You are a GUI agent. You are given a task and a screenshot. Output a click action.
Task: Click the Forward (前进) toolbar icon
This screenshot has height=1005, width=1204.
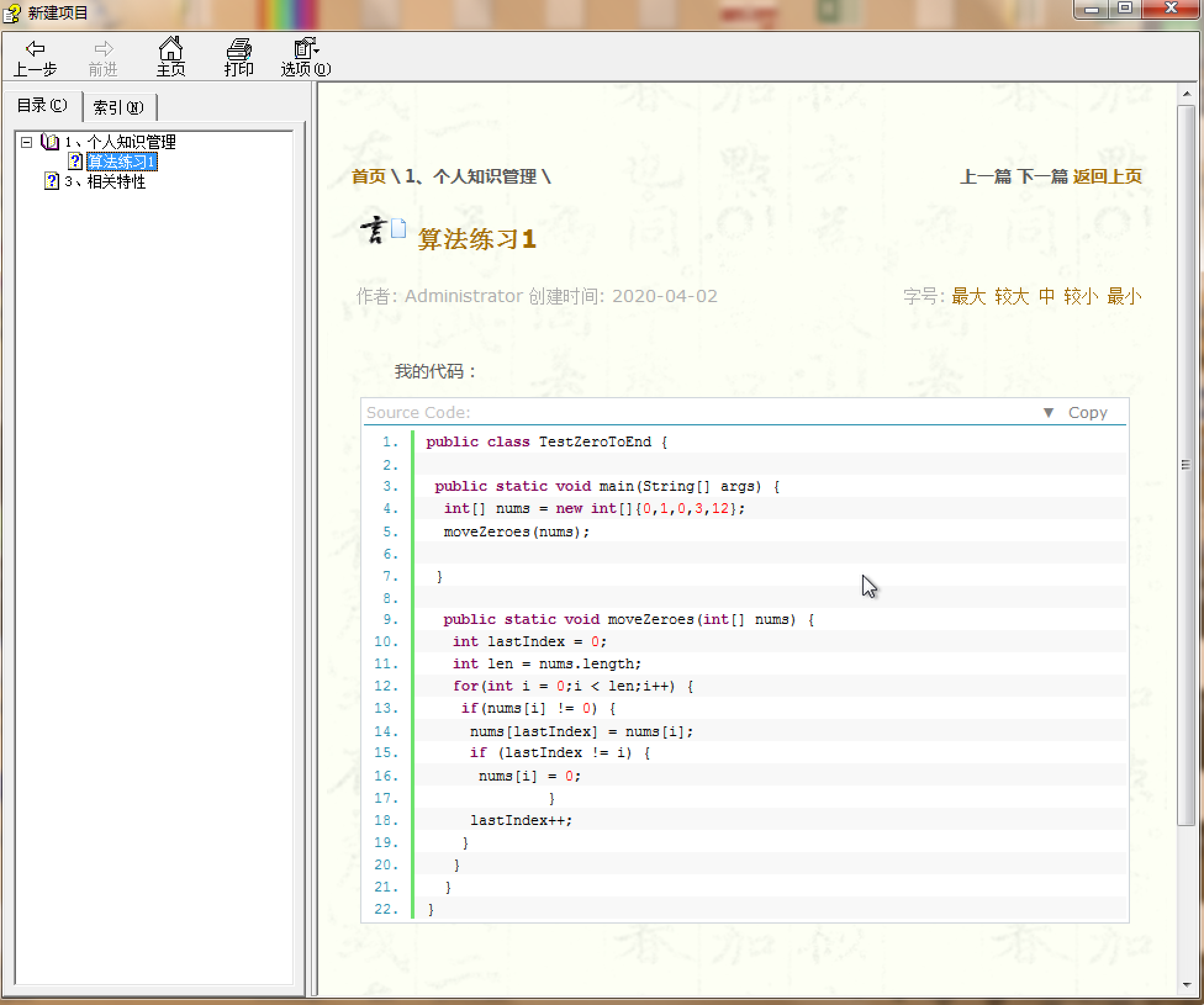(x=103, y=58)
